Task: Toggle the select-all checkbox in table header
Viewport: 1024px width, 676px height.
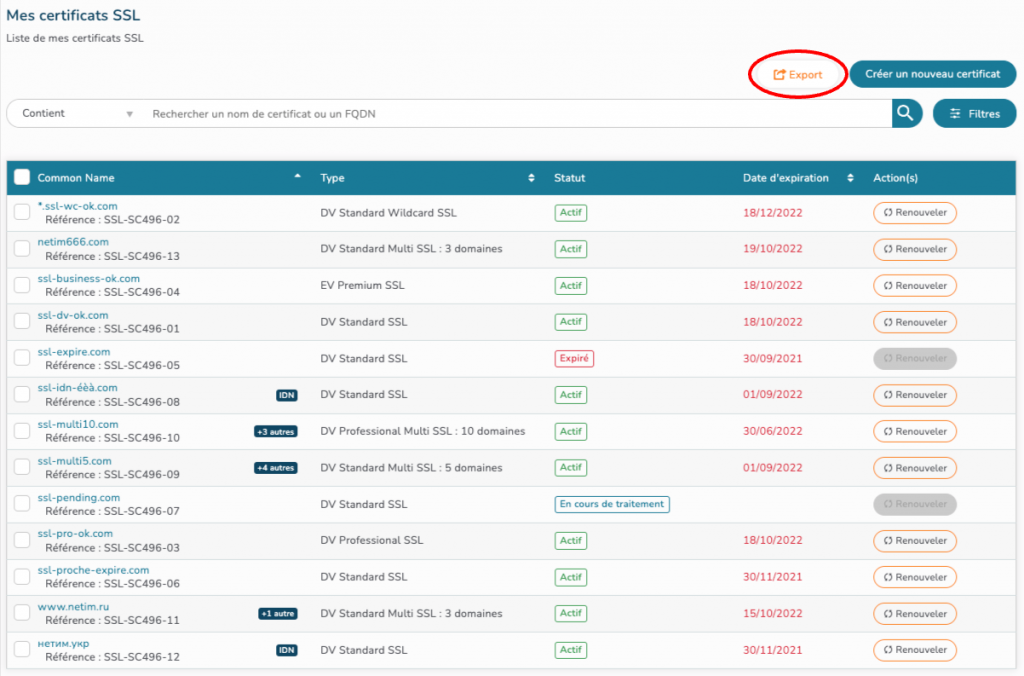Action: [22, 178]
